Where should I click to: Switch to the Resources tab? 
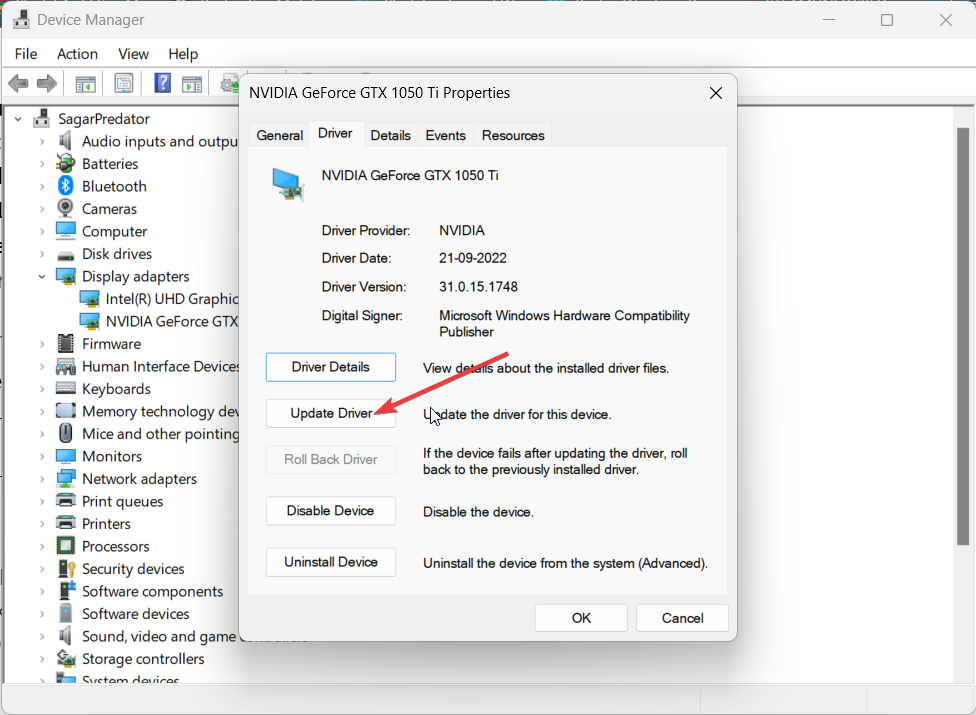pyautogui.click(x=513, y=135)
